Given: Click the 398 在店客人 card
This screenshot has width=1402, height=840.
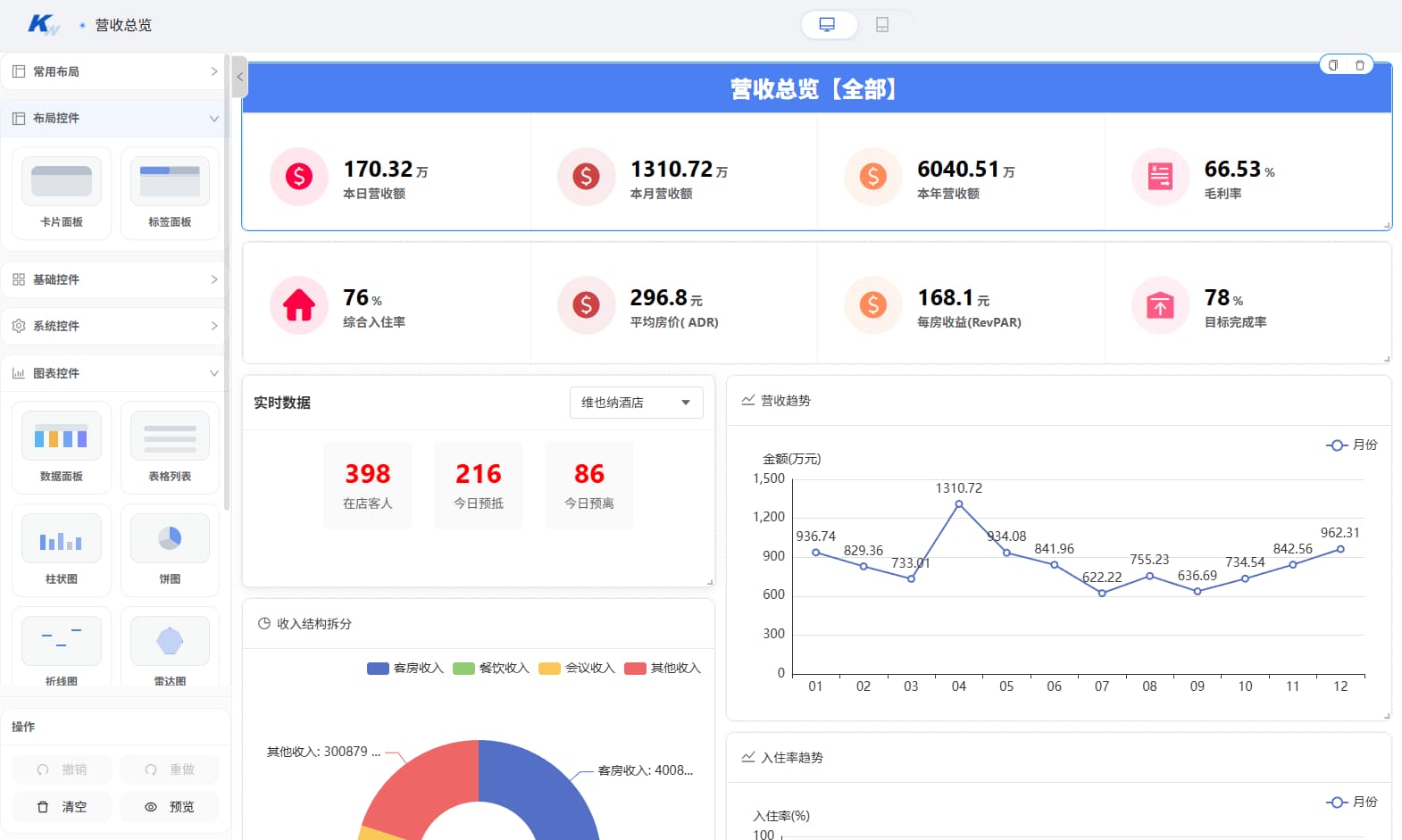Looking at the screenshot, I should click(x=368, y=486).
